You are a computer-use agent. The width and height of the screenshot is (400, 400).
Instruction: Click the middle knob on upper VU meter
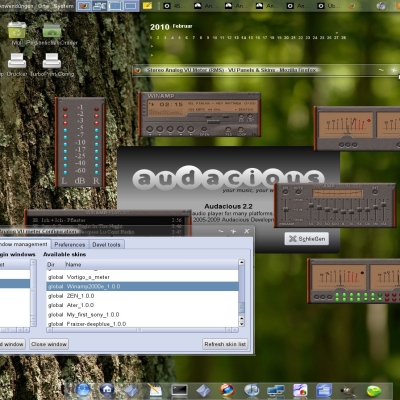[348, 145]
